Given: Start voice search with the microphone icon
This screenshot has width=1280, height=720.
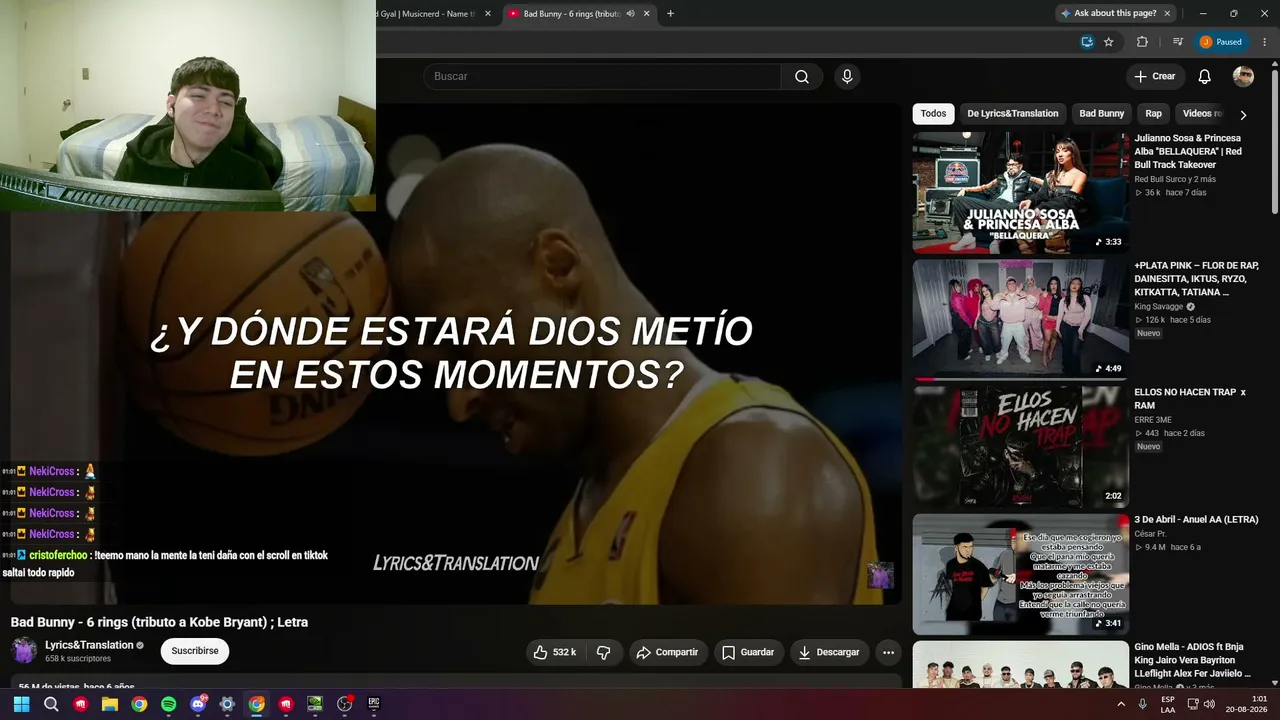Looking at the screenshot, I should (847, 77).
